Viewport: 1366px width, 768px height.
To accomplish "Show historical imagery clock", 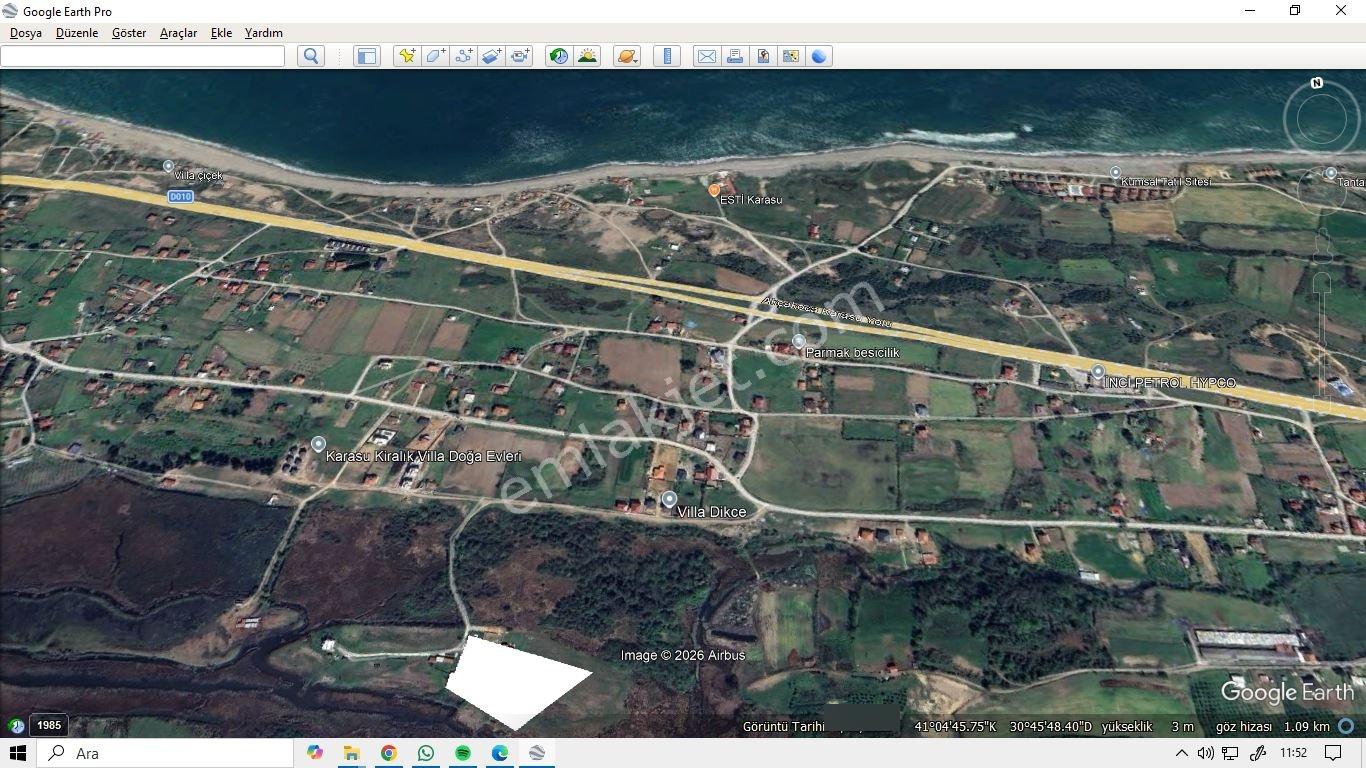I will (559, 56).
